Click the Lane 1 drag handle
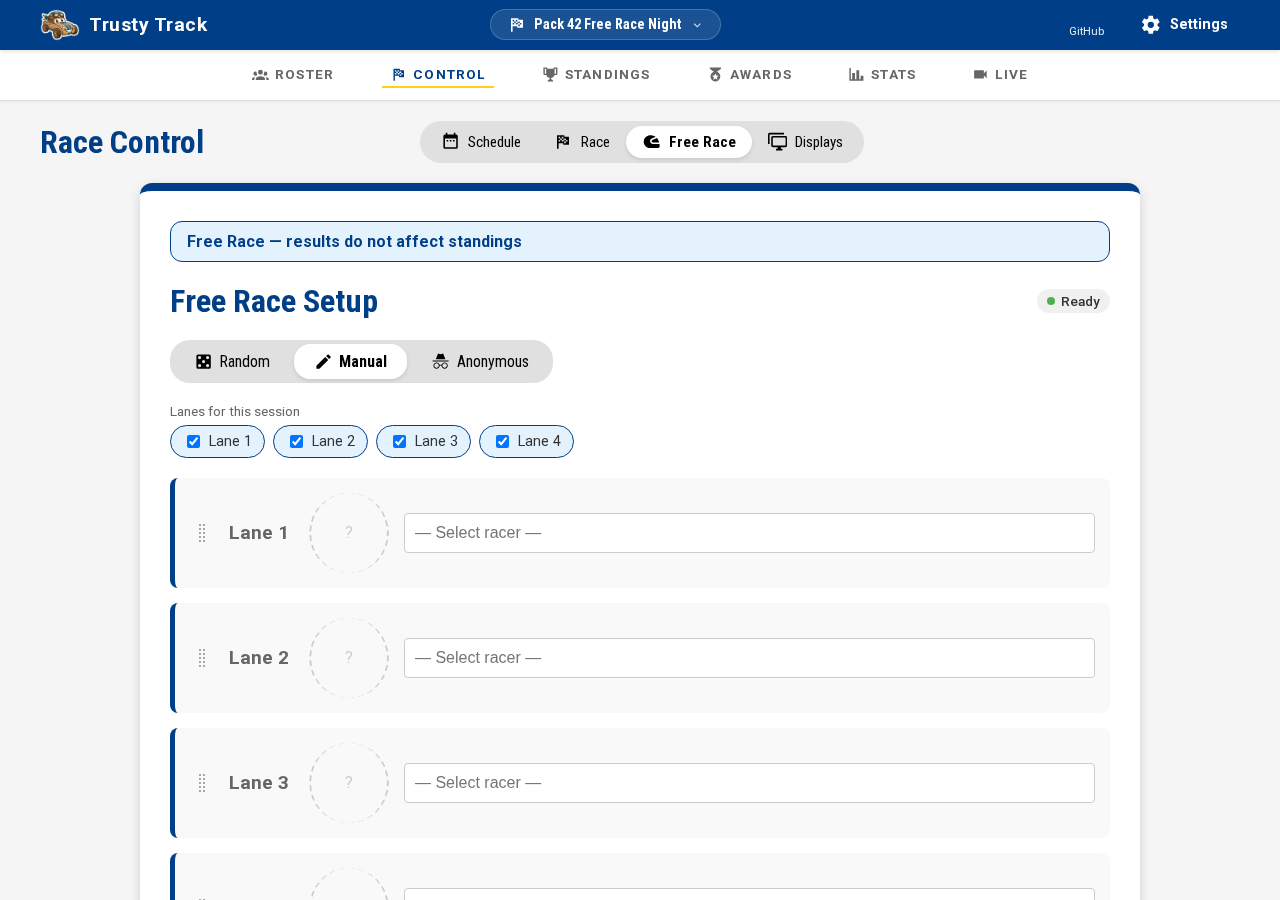This screenshot has width=1280, height=900. [x=202, y=533]
